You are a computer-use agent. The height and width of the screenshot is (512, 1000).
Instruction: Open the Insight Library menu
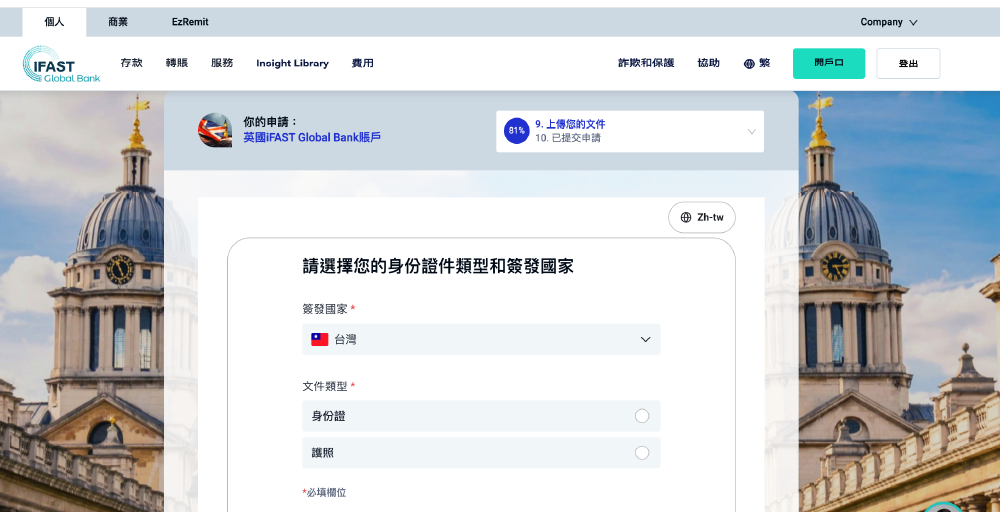pos(292,63)
